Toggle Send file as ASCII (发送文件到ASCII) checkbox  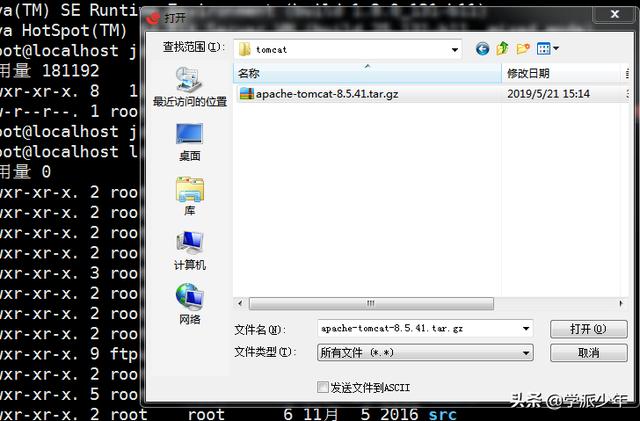pos(322,387)
